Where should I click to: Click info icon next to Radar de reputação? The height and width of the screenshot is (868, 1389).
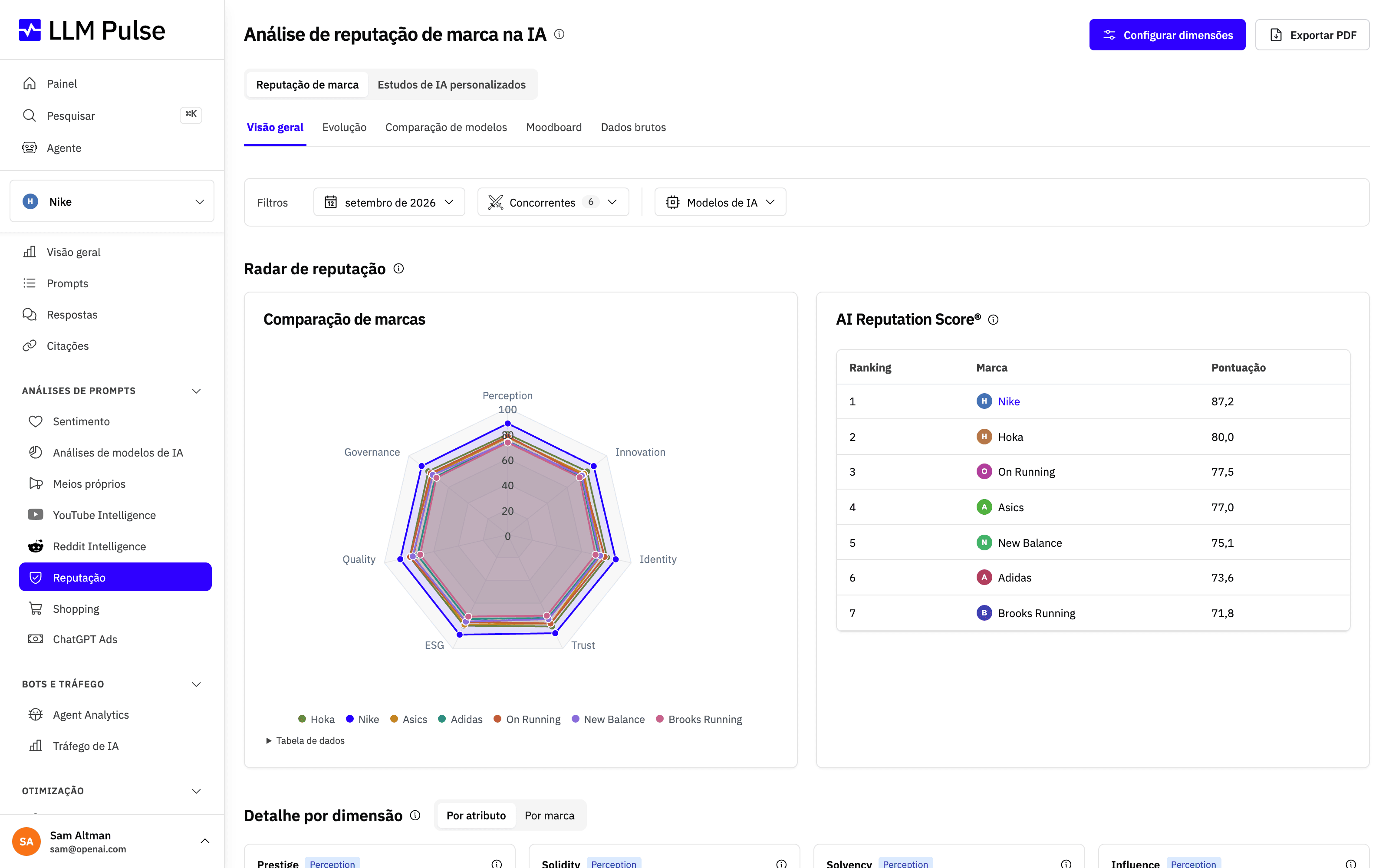coord(398,269)
